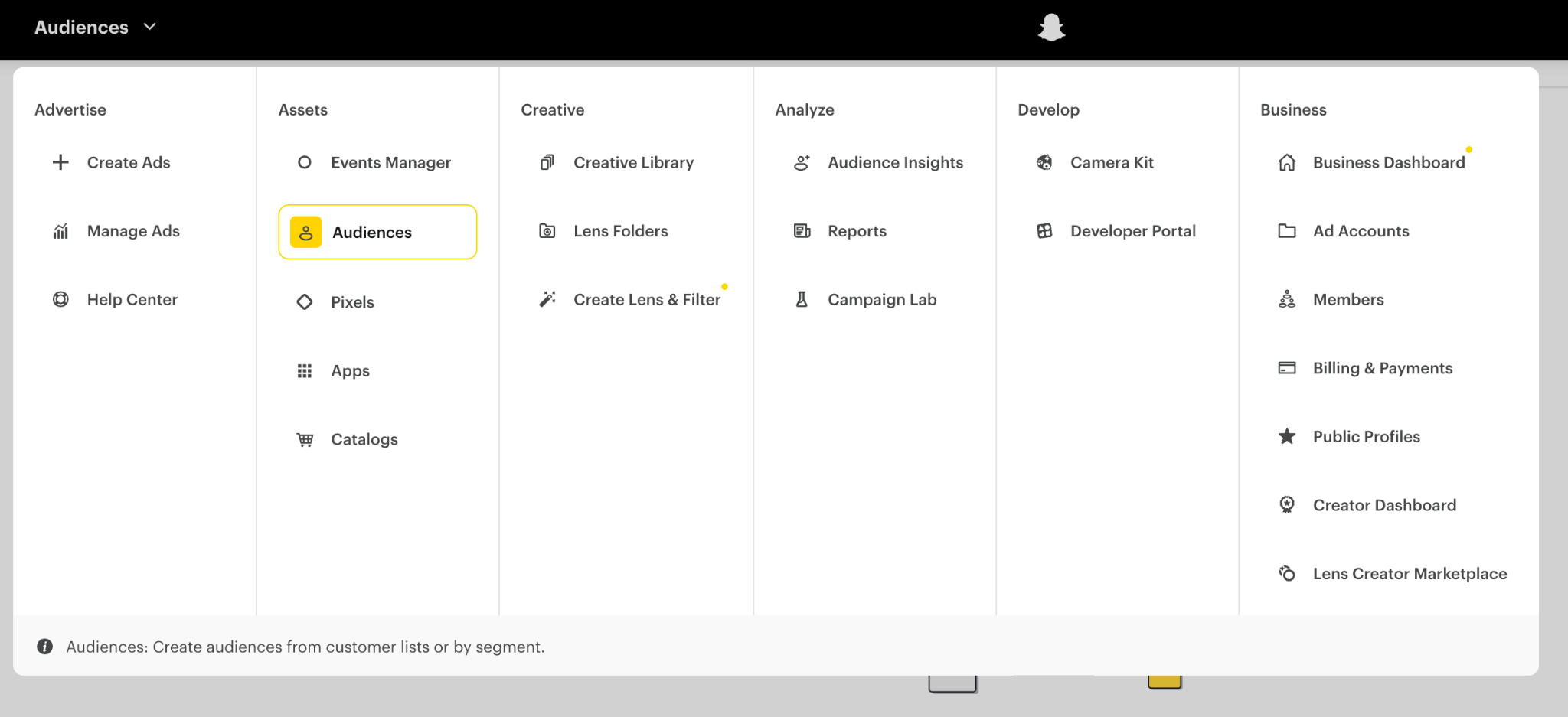This screenshot has height=717, width=1568.
Task: Launch Camera Kit
Action: click(1112, 162)
